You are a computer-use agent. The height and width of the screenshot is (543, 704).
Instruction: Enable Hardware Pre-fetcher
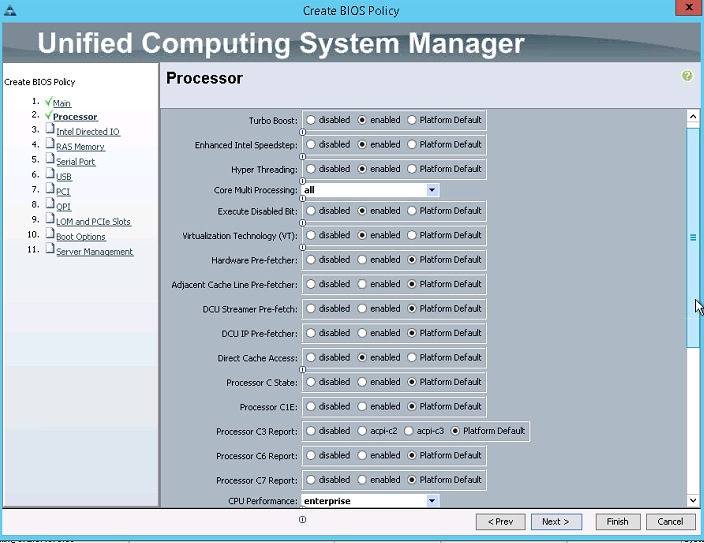point(362,260)
